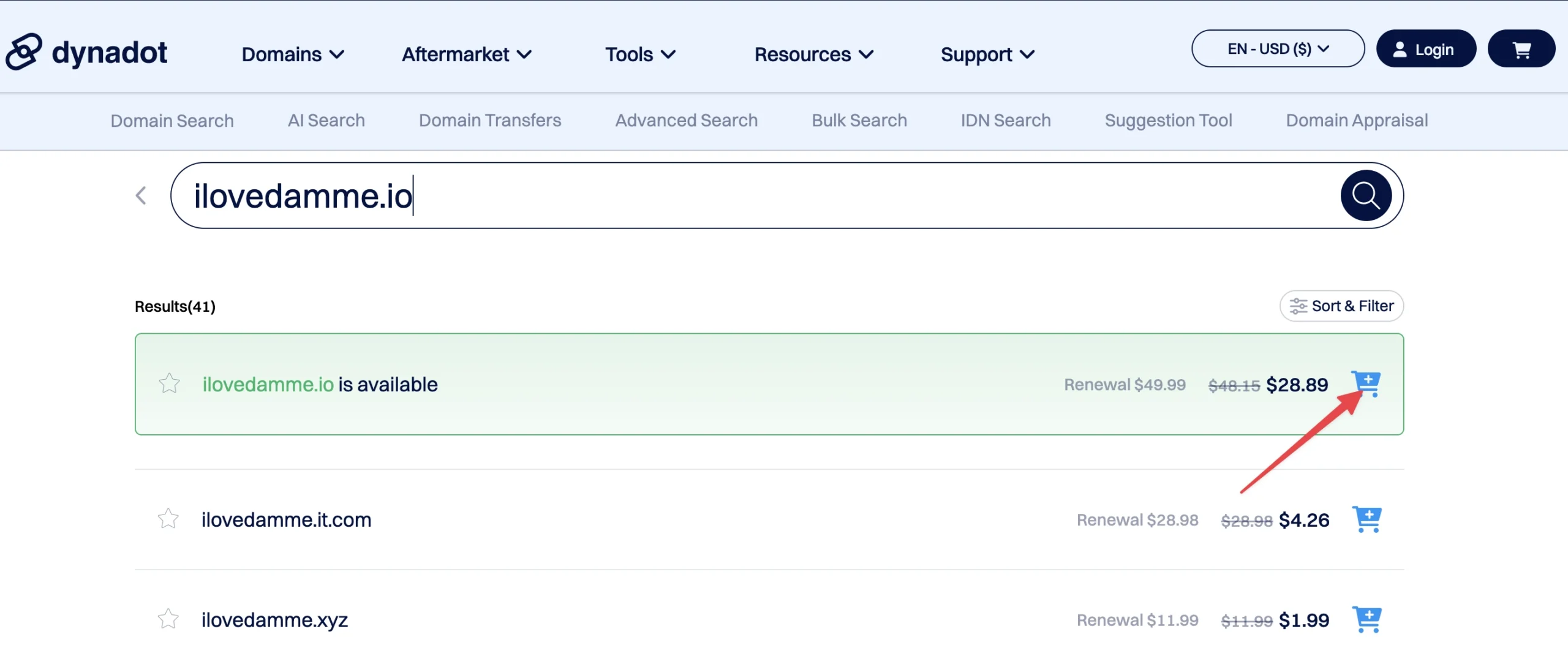
Task: Open Domain Appraisal
Action: point(1357,121)
